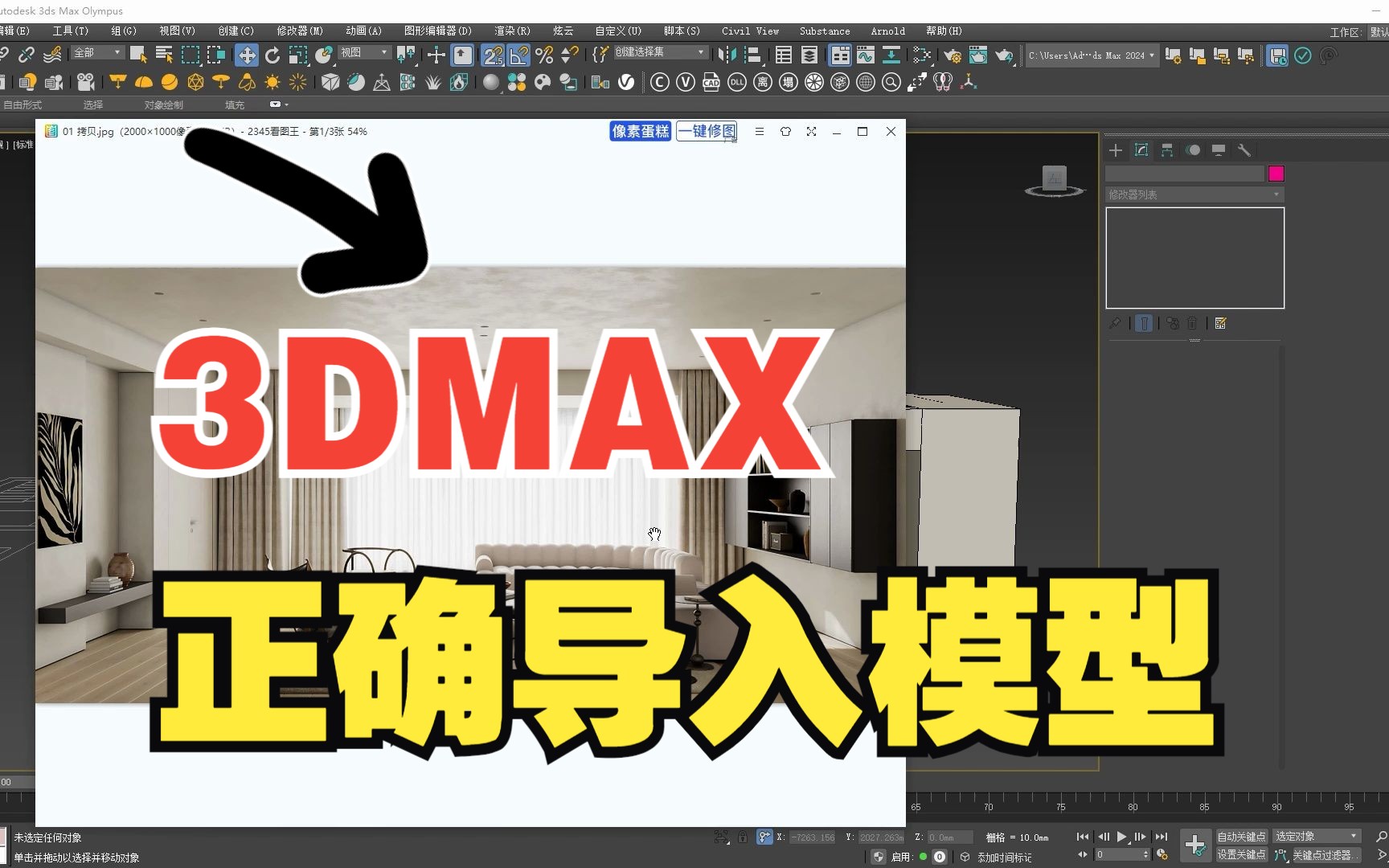Toggle the Spinner Snap button
This screenshot has width=1389, height=868.
pos(570,55)
